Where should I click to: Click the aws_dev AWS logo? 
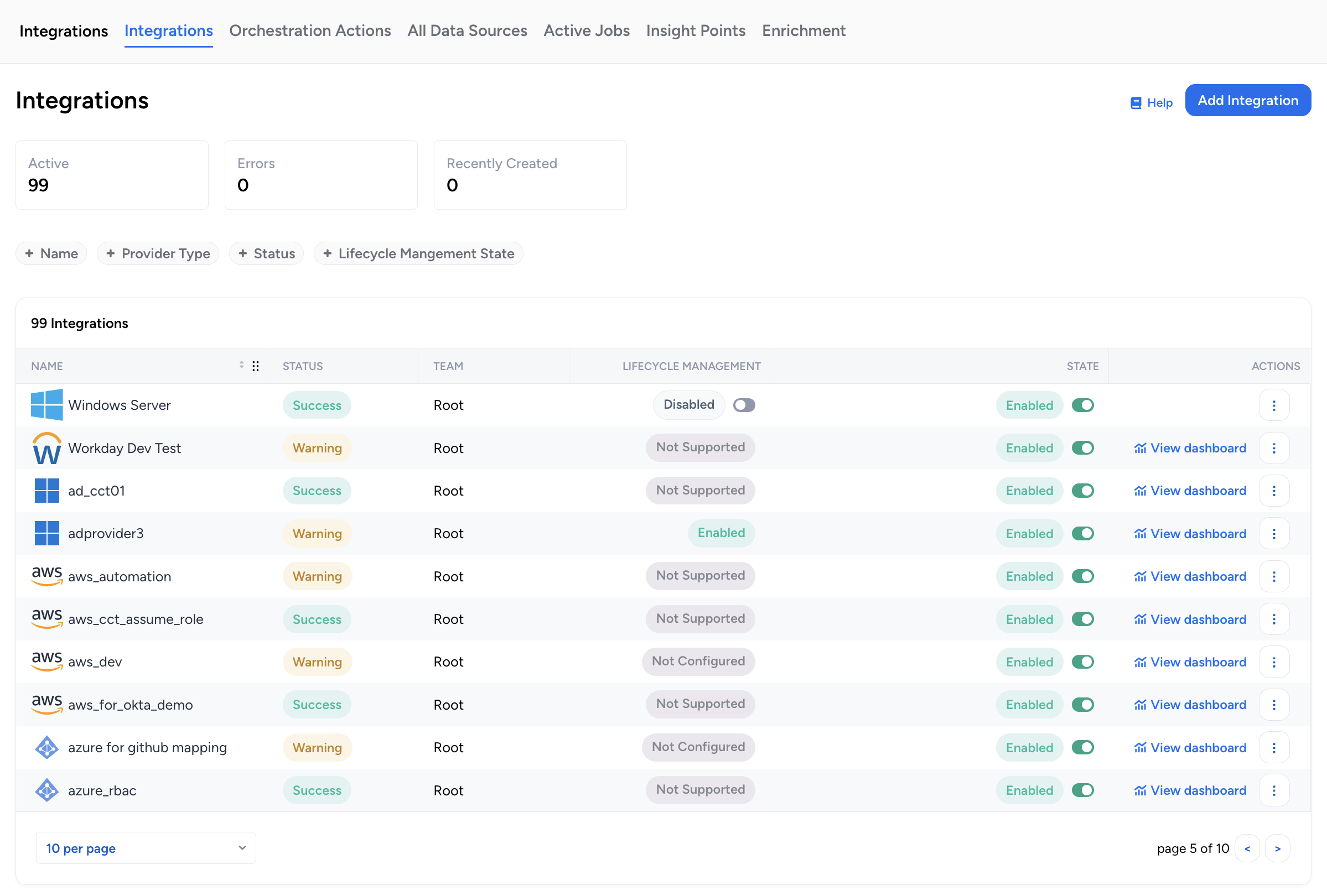[x=47, y=661]
